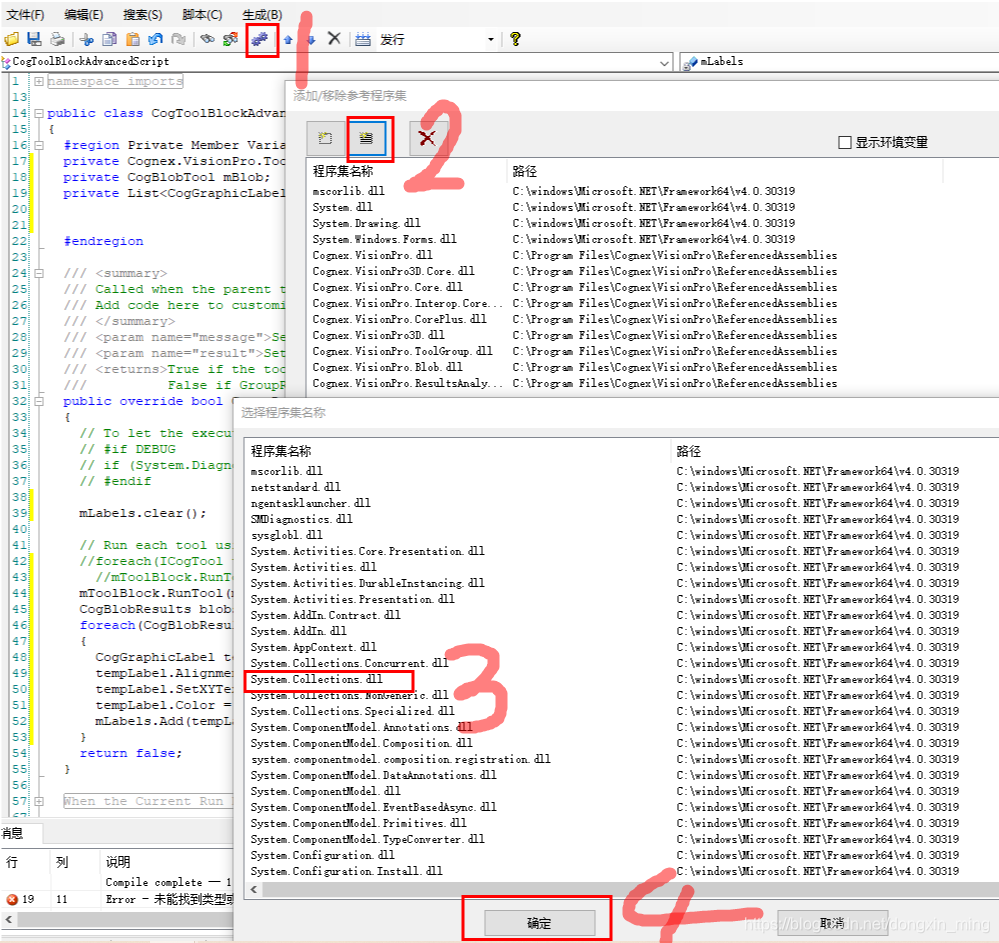The width and height of the screenshot is (999, 943).
Task: Open Find with the binoculars icon
Action: click(x=207, y=40)
